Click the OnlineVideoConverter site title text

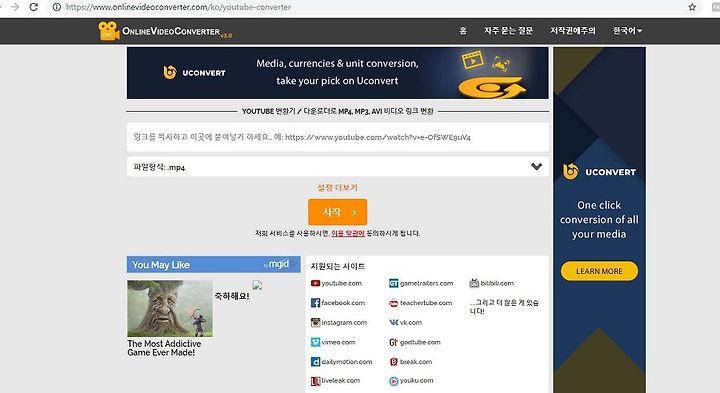click(171, 31)
